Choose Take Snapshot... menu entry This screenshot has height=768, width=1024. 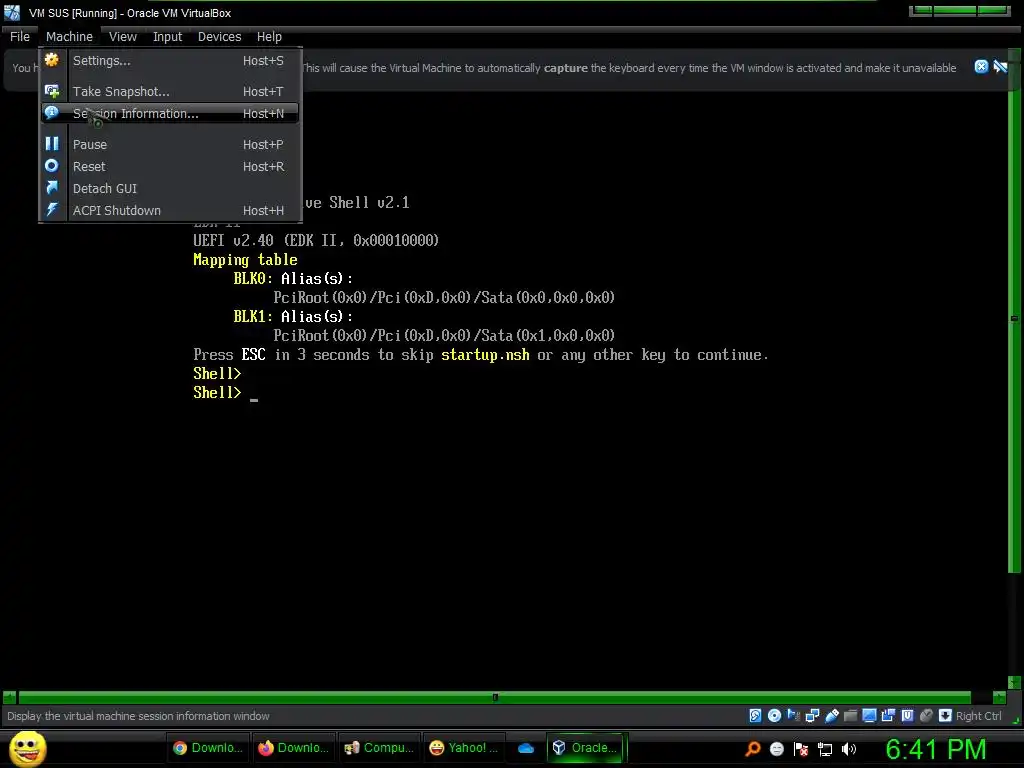tap(170, 91)
